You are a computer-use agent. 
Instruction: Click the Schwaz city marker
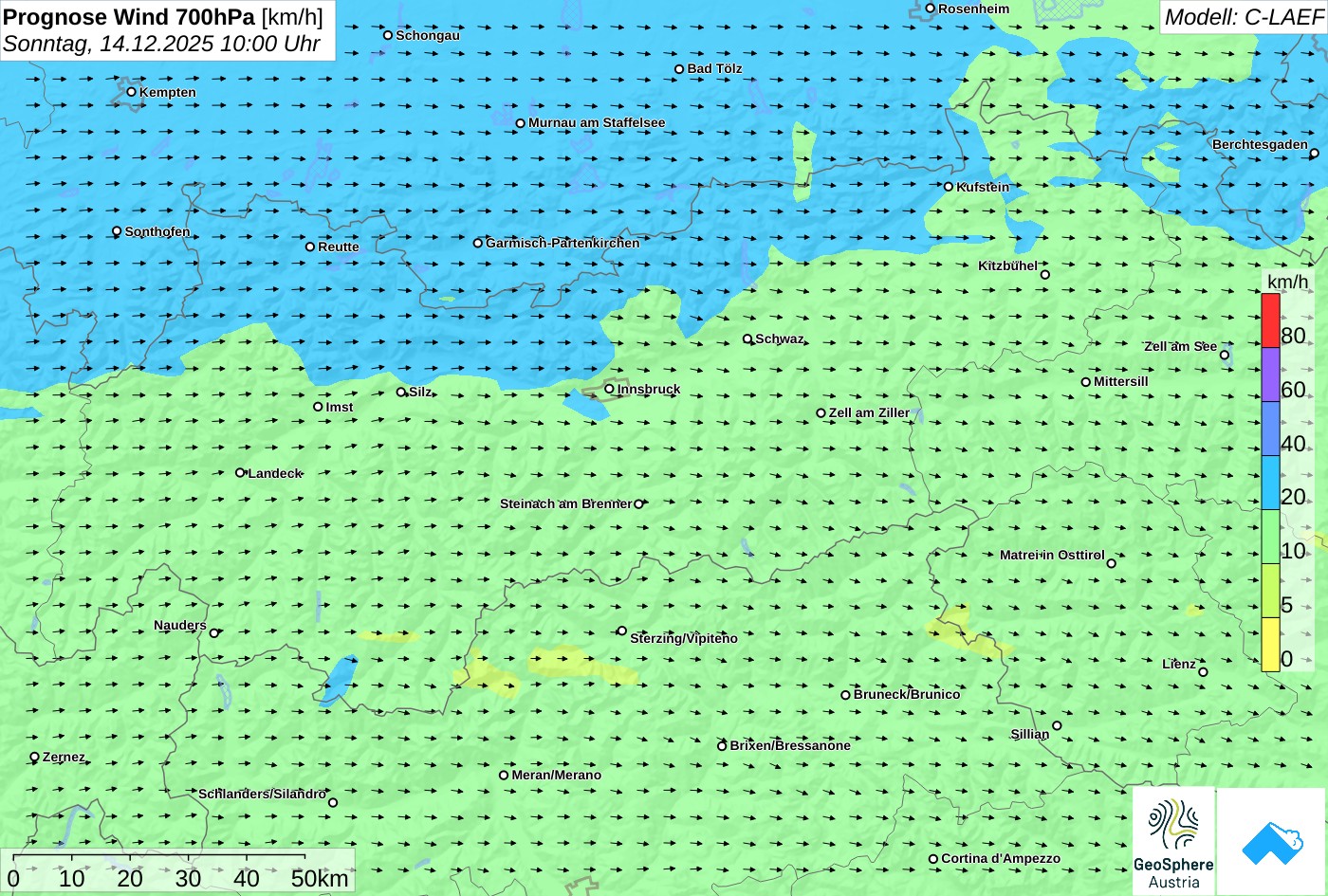coord(747,338)
